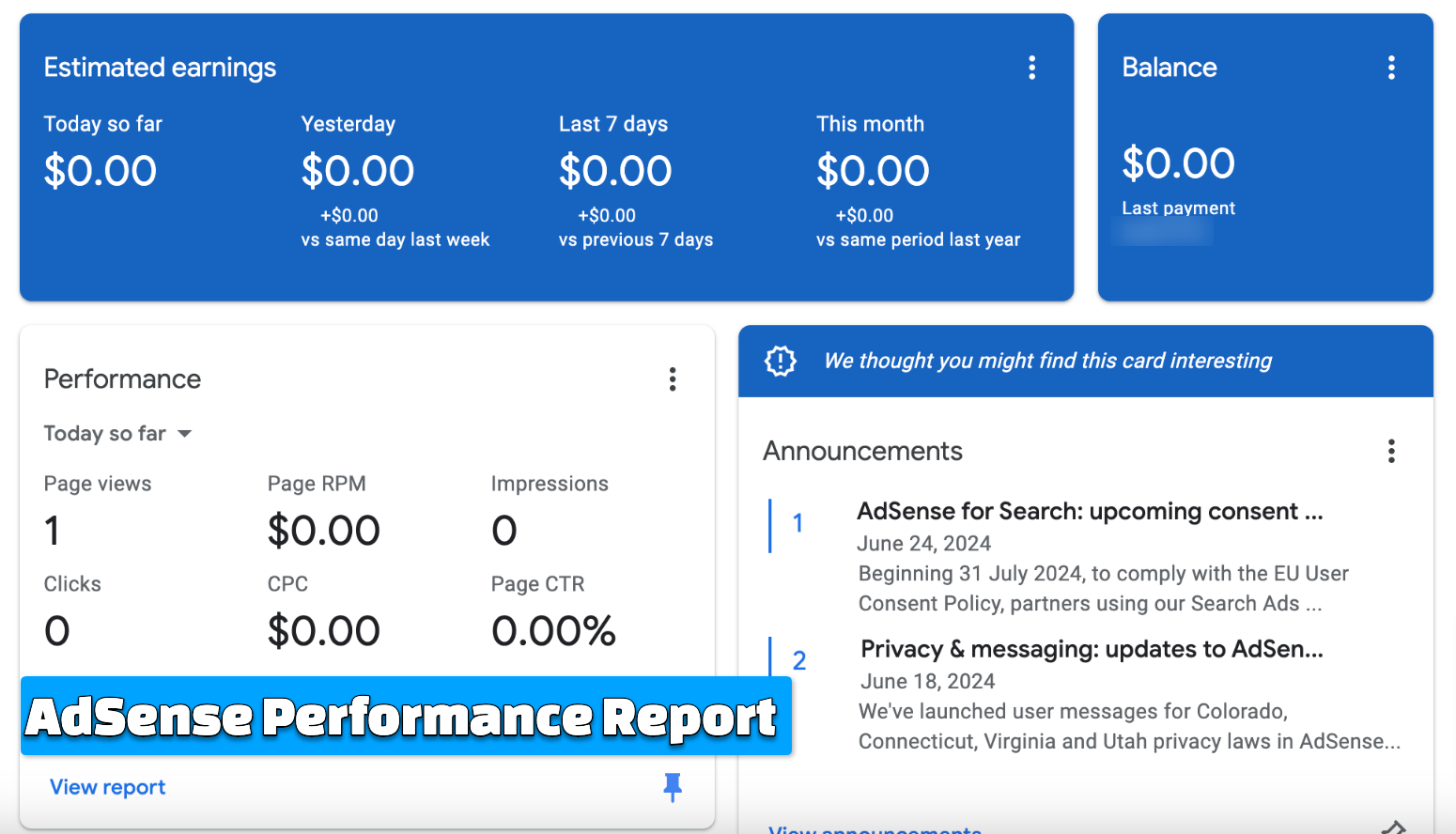Screen dimensions: 1456x834
Task: Click the 'Page CTR' metric label
Action: [537, 584]
